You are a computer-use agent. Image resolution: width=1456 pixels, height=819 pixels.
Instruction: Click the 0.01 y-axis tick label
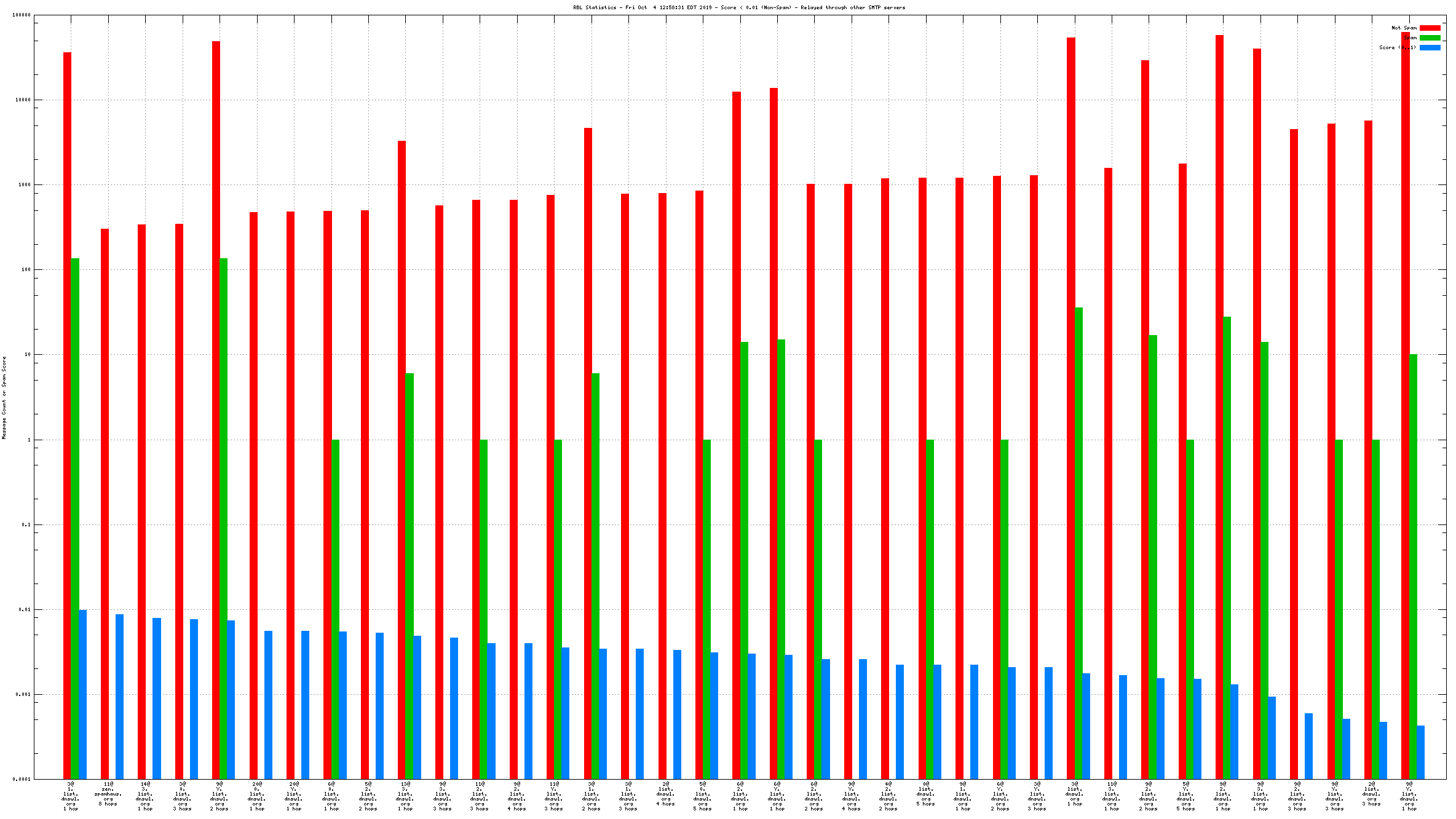pos(24,609)
